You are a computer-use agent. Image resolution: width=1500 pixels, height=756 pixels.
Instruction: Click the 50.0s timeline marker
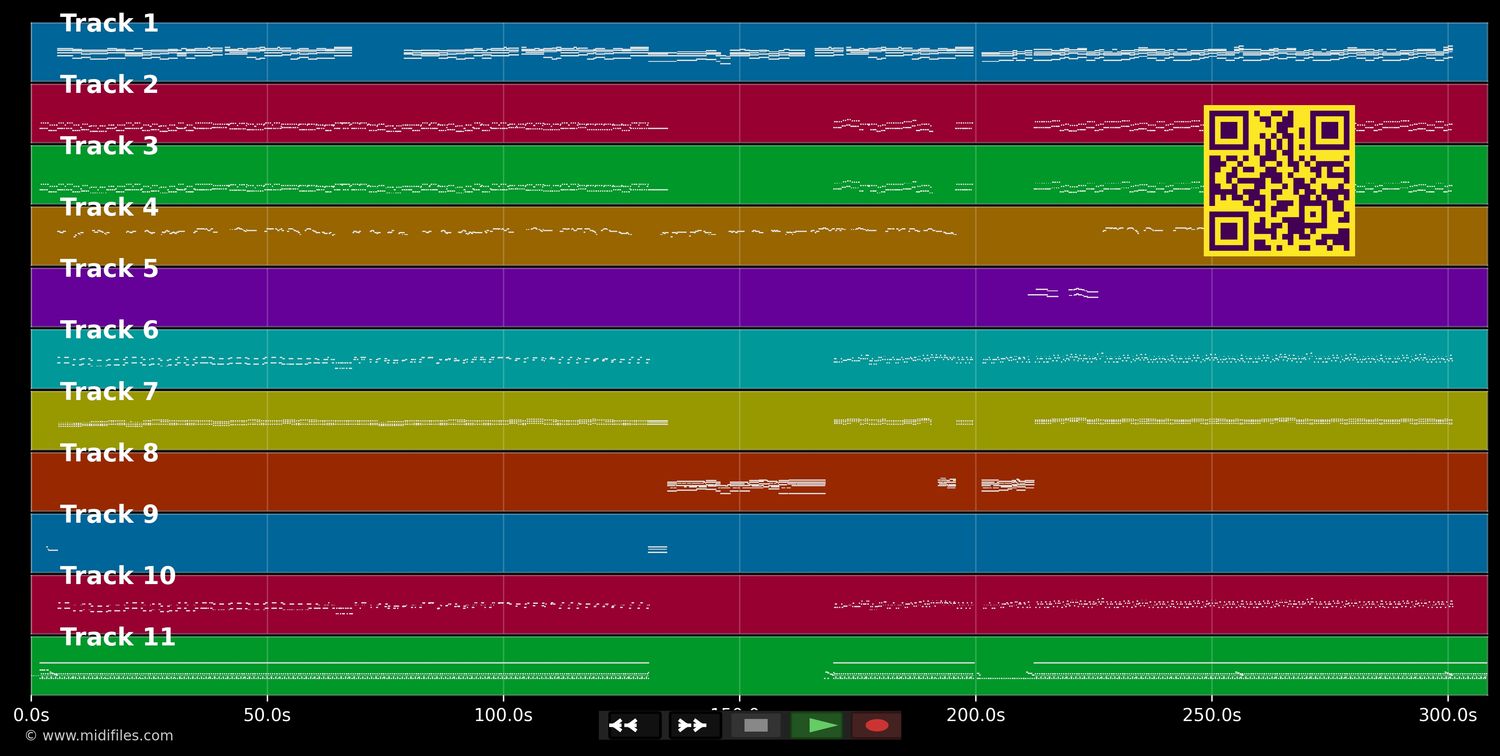(x=268, y=715)
